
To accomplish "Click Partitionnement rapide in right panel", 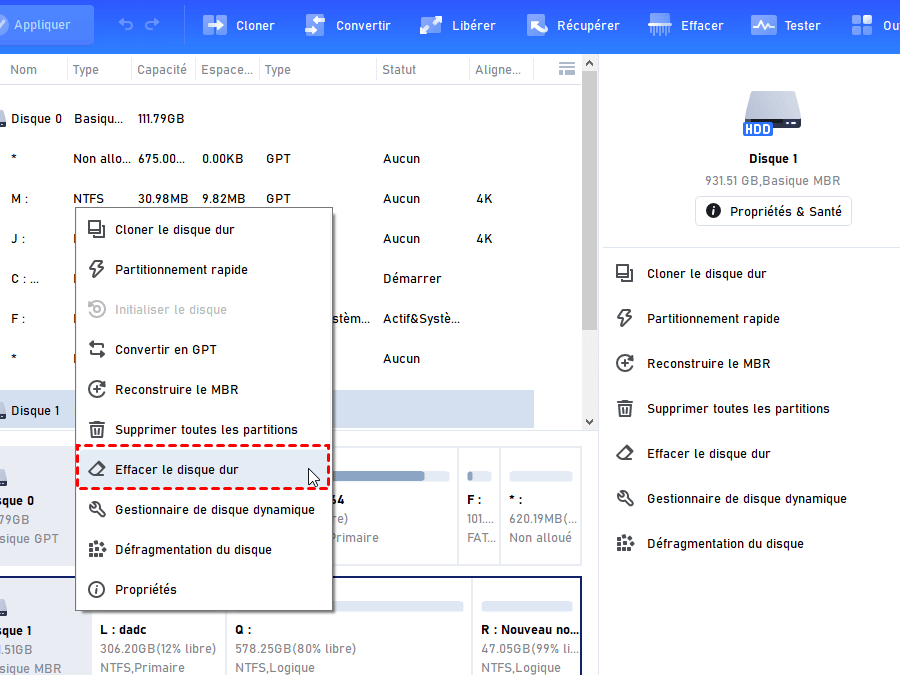I will 713,319.
